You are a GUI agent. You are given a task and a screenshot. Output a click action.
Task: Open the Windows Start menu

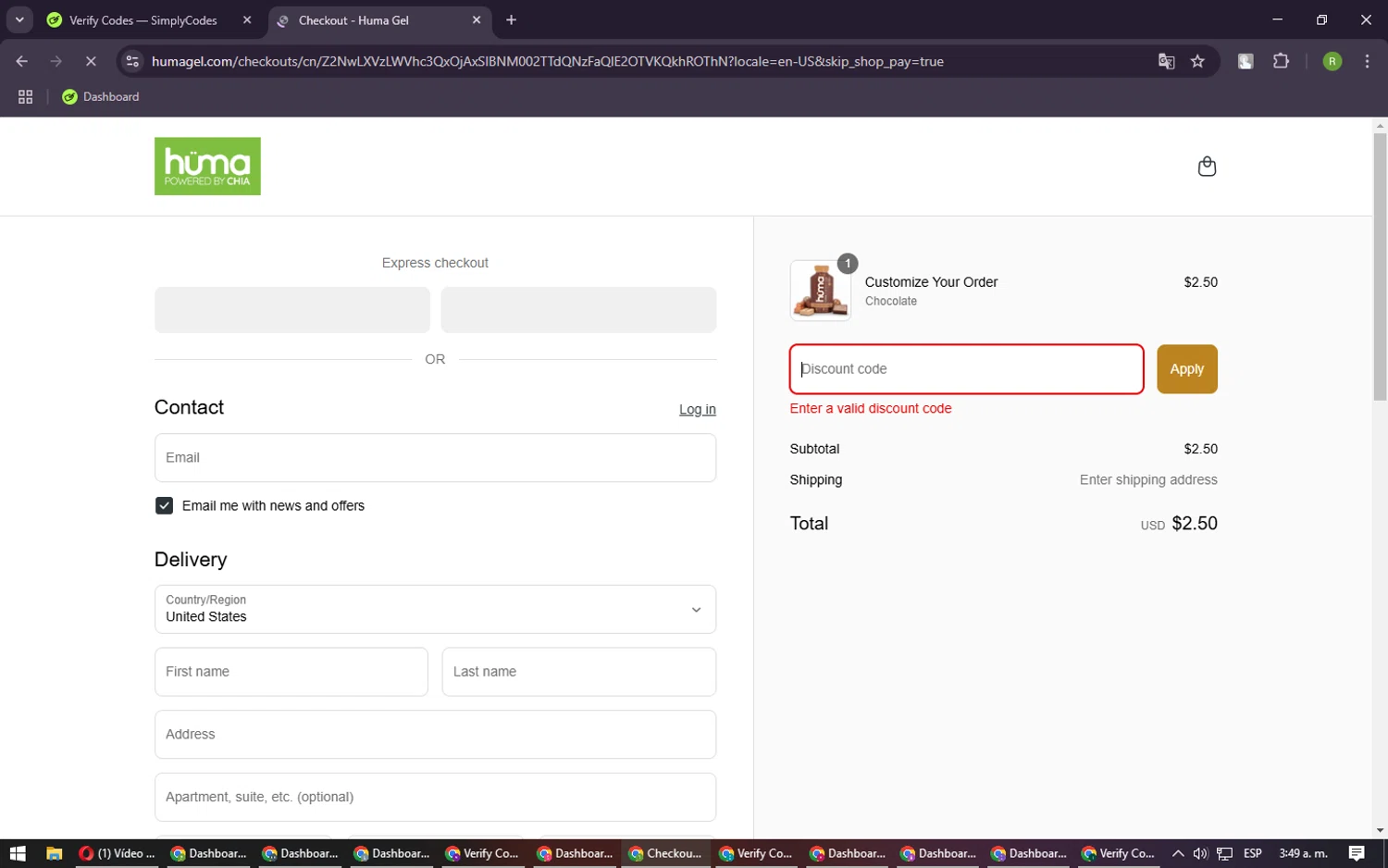pos(18,853)
